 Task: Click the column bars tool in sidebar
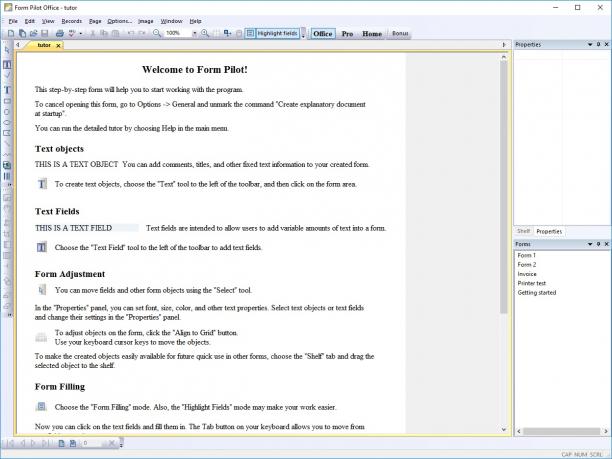click(x=7, y=176)
